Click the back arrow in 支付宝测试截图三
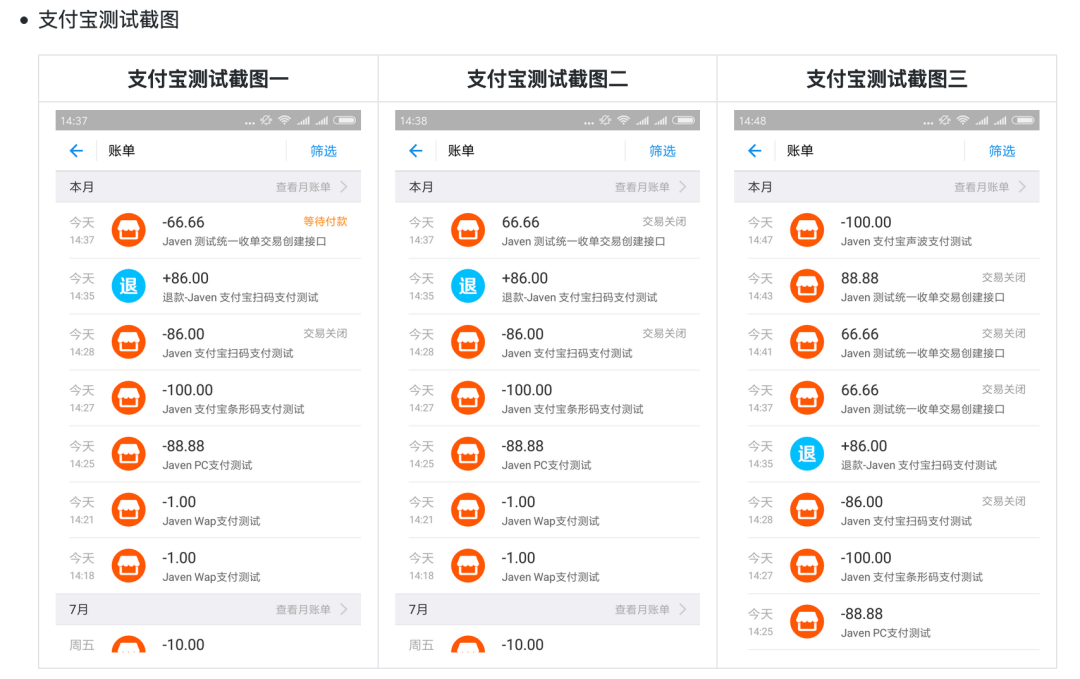The image size is (1080, 679). 755,150
